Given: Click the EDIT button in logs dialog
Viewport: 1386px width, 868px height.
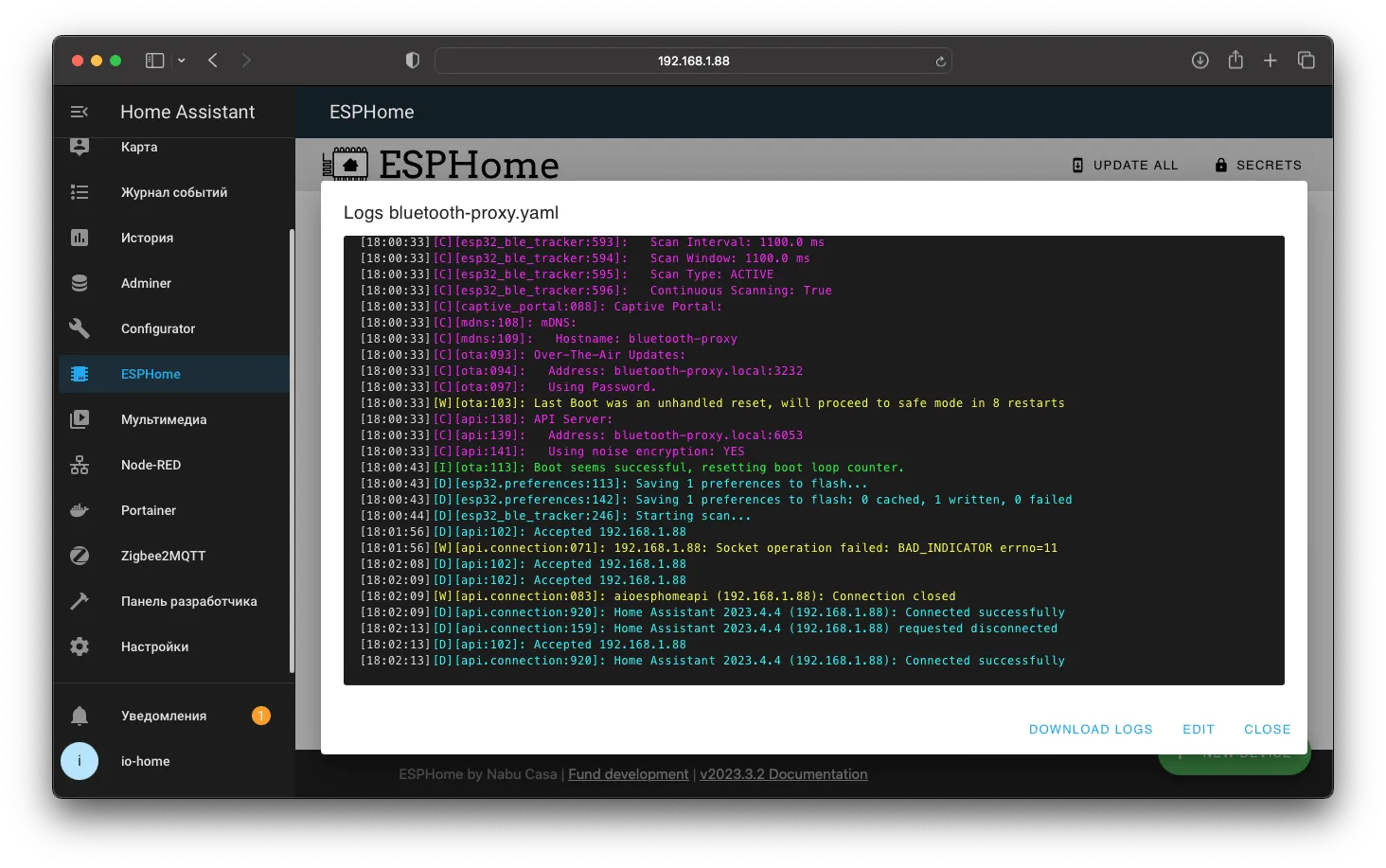Looking at the screenshot, I should click(1199, 729).
